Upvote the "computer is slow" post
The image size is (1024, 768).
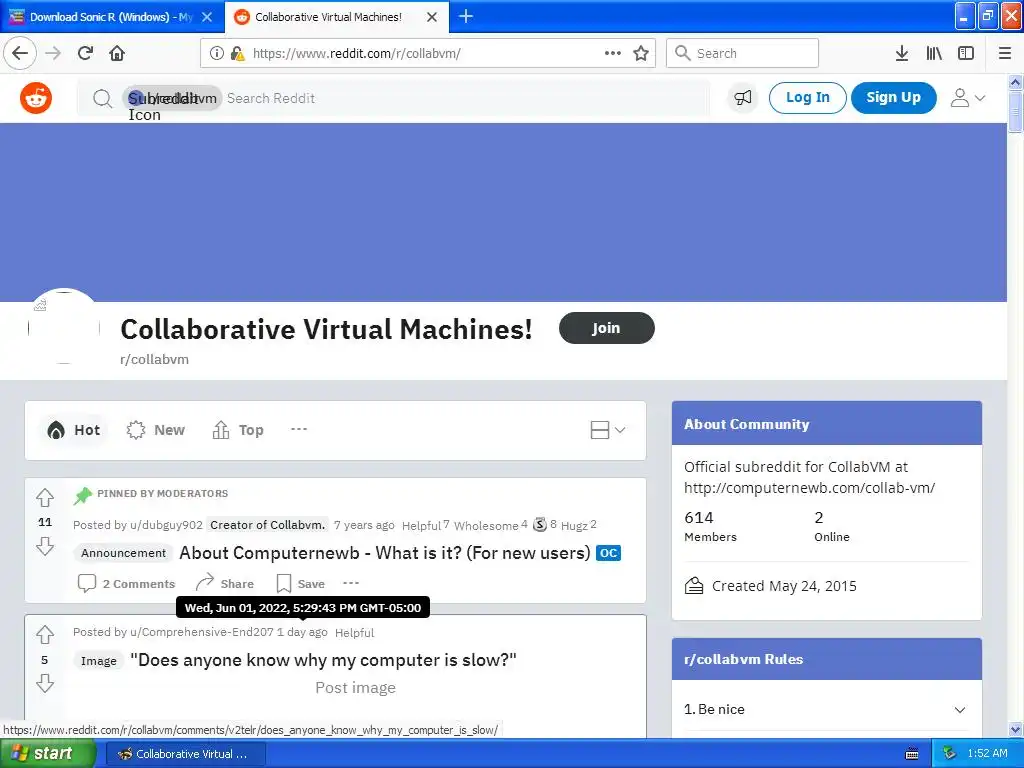tap(44, 635)
